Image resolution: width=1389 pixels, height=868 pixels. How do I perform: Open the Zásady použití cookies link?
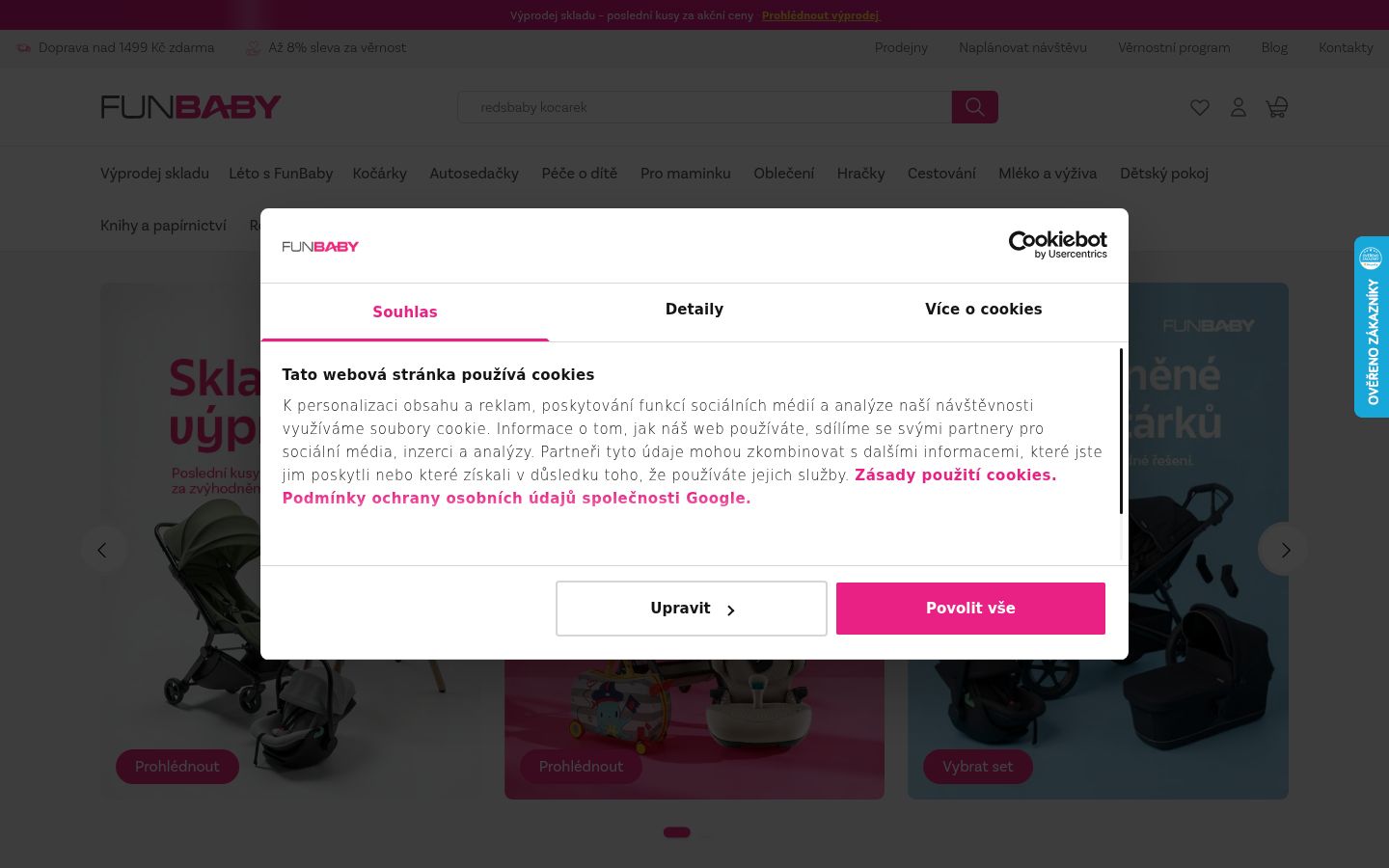955,475
